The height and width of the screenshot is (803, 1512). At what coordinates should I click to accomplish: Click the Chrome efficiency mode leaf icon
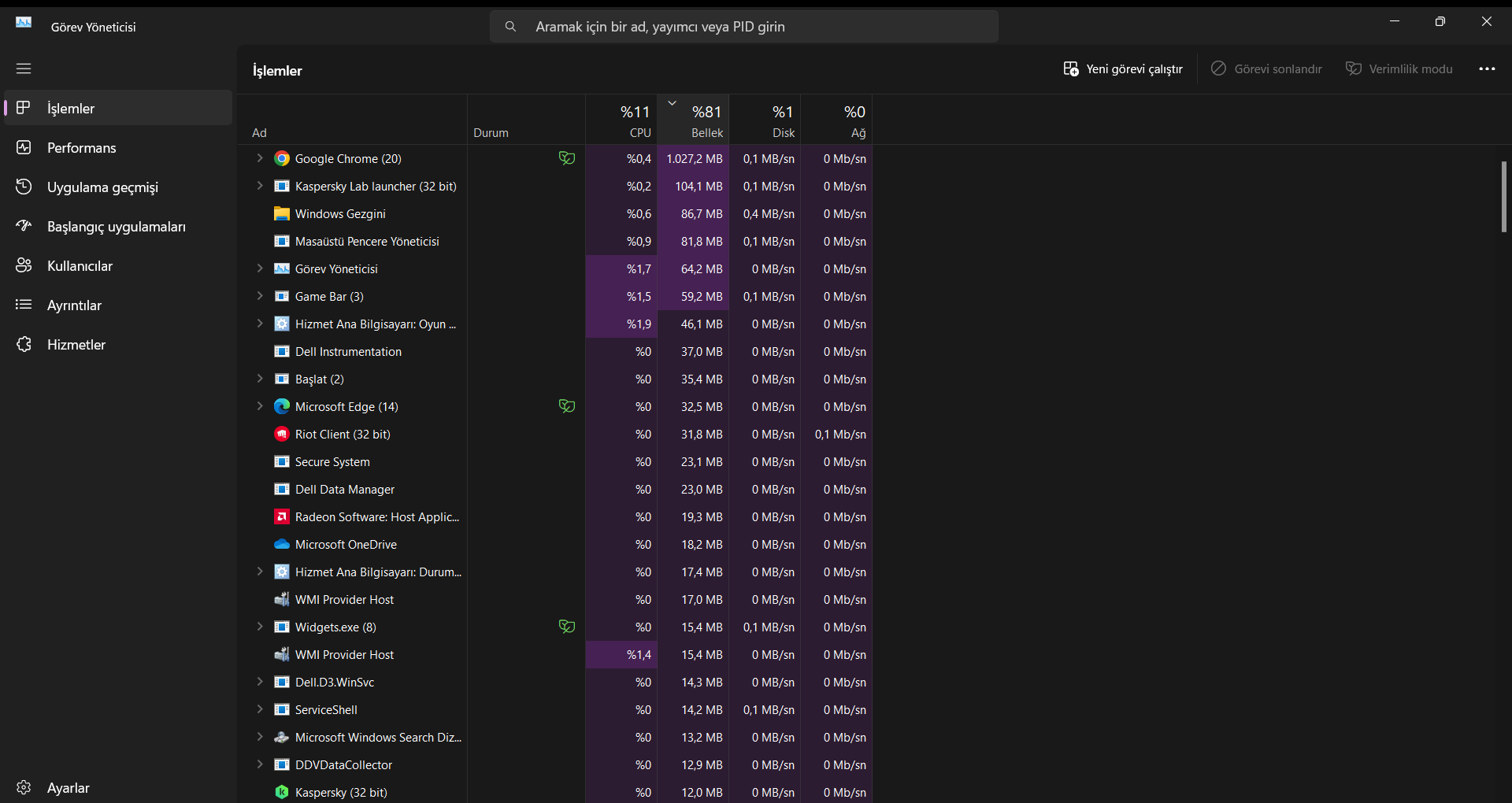point(567,158)
